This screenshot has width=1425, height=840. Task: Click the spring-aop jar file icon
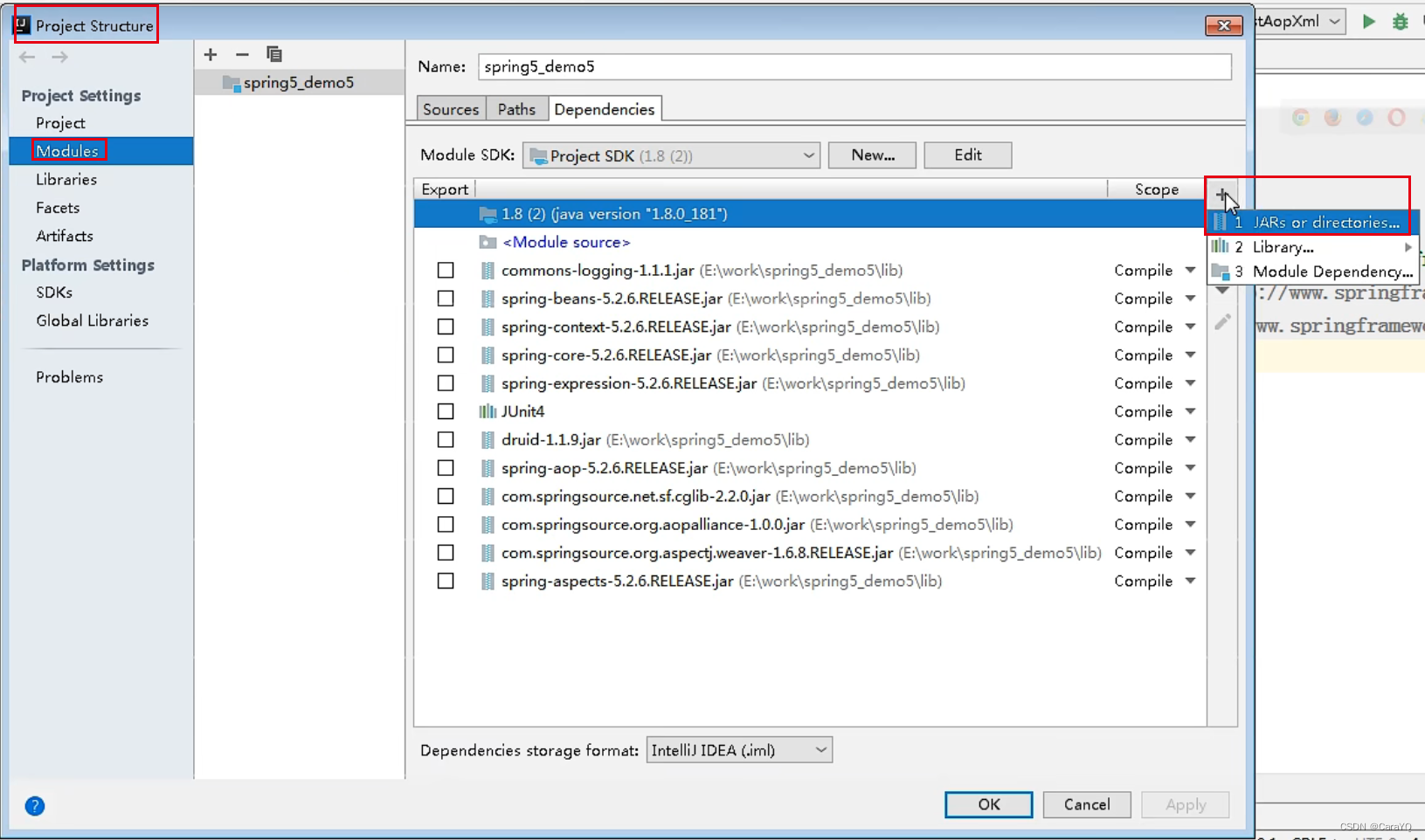tap(488, 468)
